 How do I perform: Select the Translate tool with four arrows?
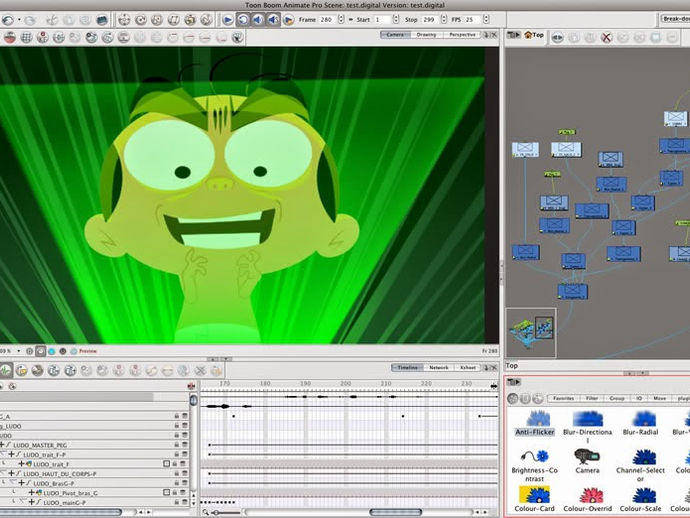pyautogui.click(x=124, y=20)
